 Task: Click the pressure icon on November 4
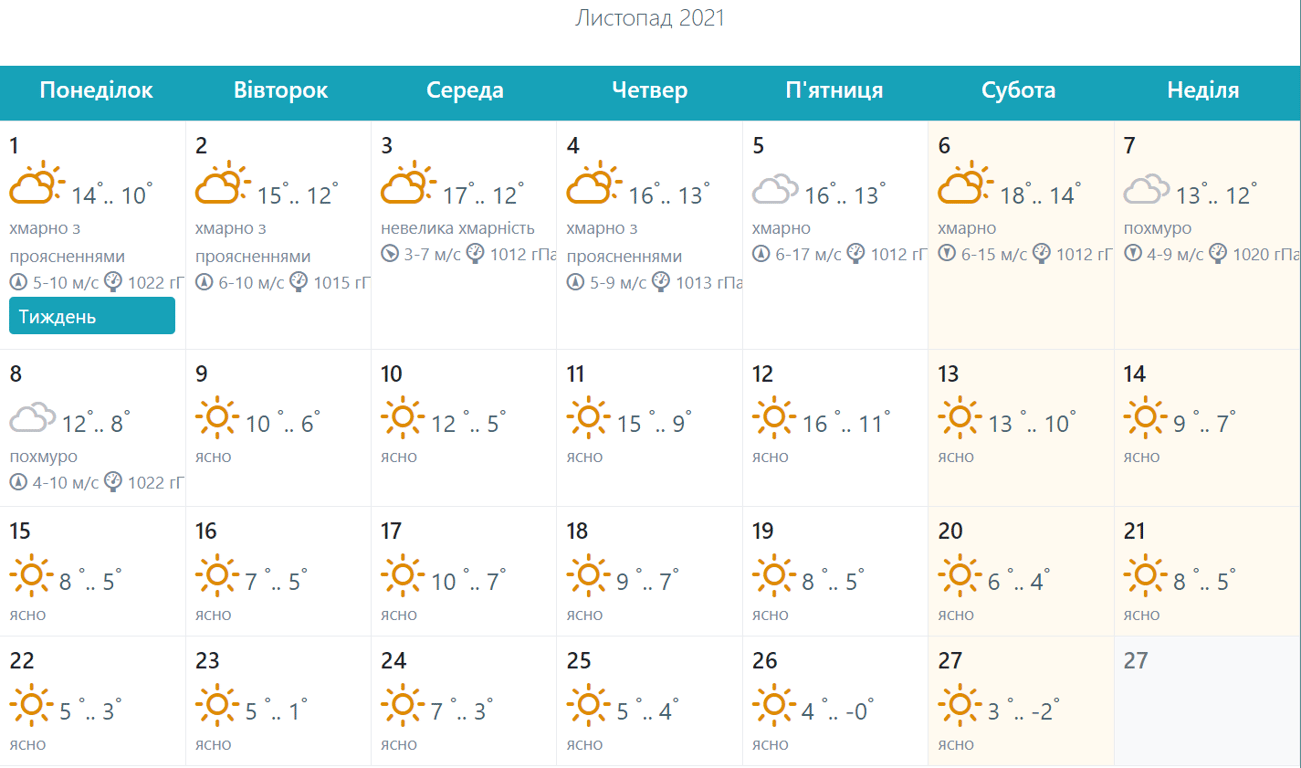[x=660, y=282]
